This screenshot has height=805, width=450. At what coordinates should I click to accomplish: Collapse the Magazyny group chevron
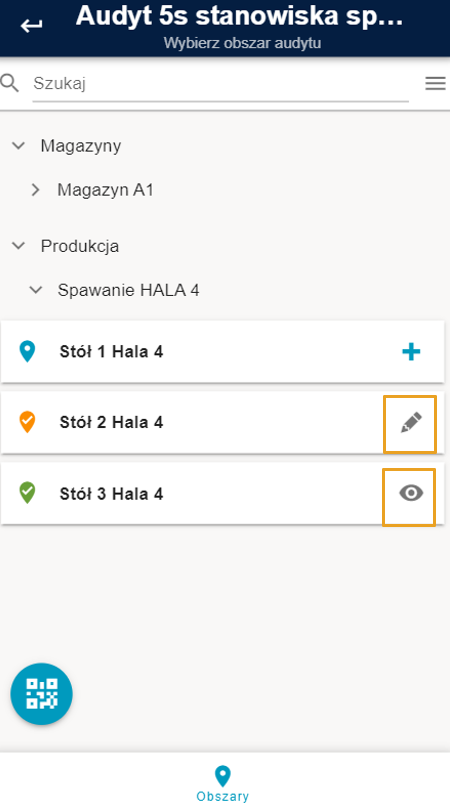(18, 146)
